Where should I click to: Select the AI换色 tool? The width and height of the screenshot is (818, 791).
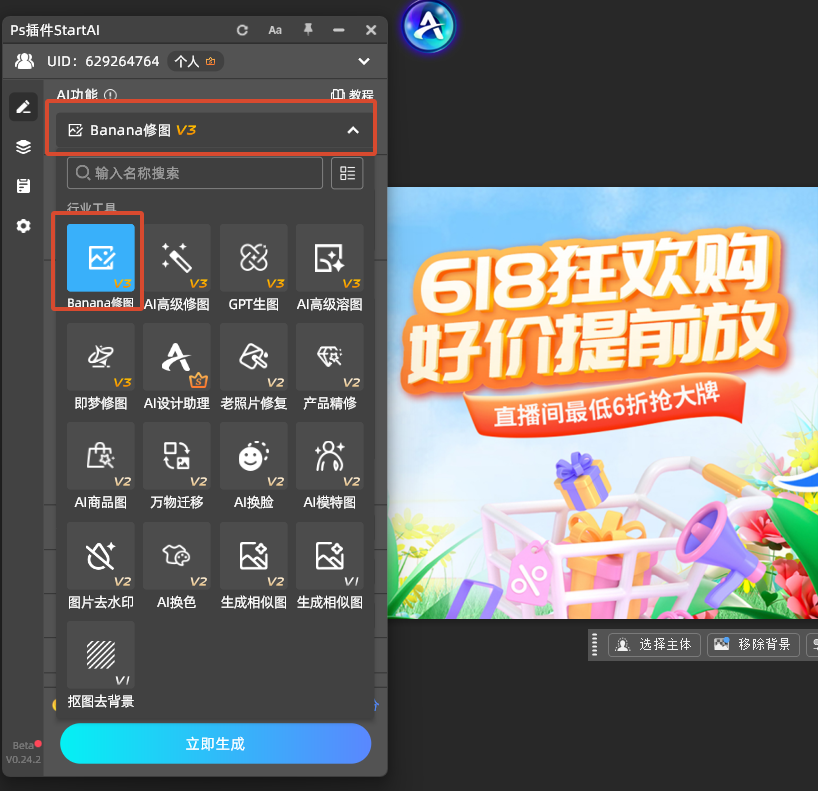coord(177,556)
